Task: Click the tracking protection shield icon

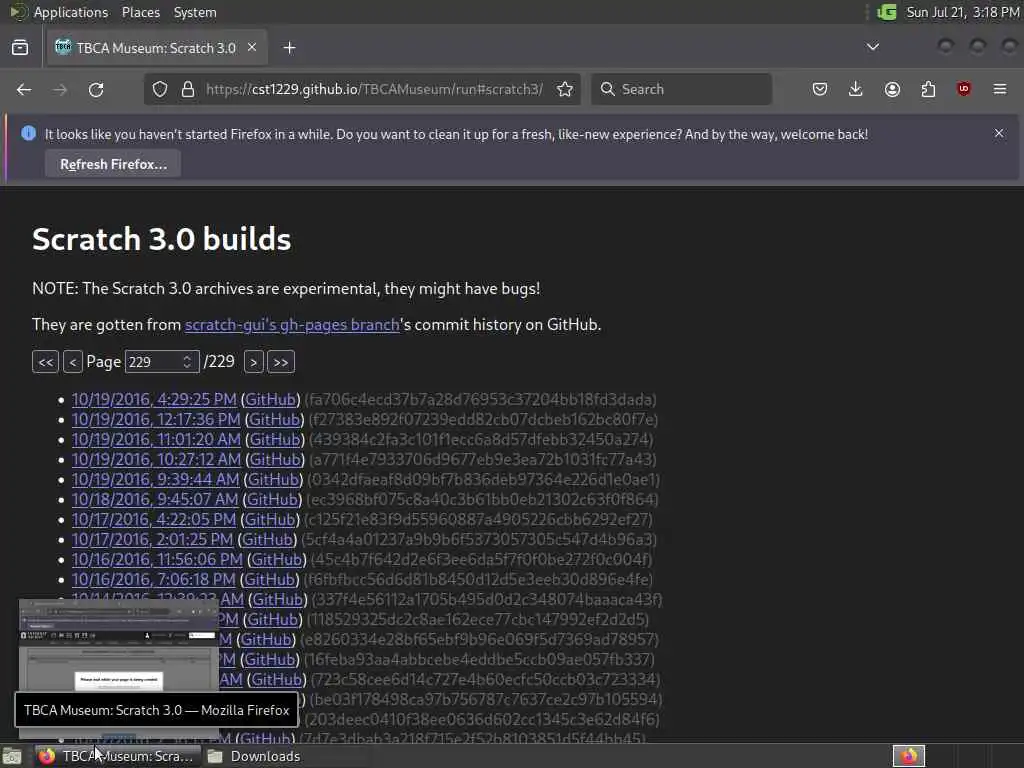Action: pyautogui.click(x=160, y=89)
